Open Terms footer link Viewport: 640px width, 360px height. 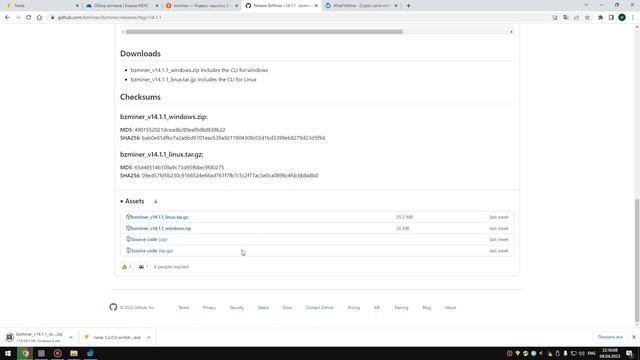(184, 308)
